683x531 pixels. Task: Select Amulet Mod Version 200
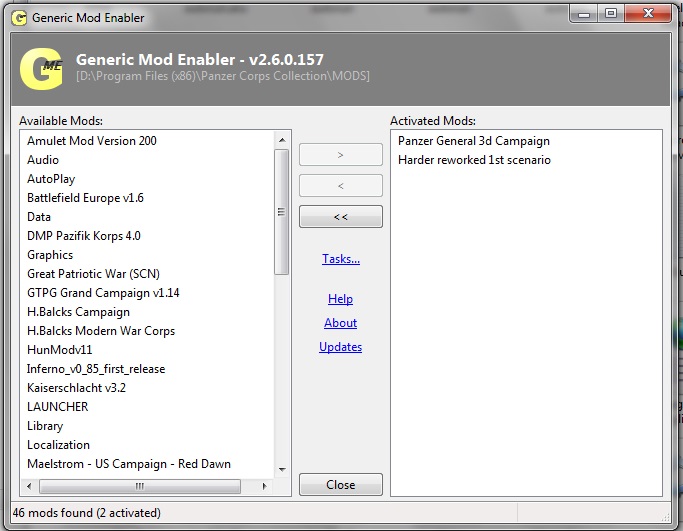click(92, 141)
